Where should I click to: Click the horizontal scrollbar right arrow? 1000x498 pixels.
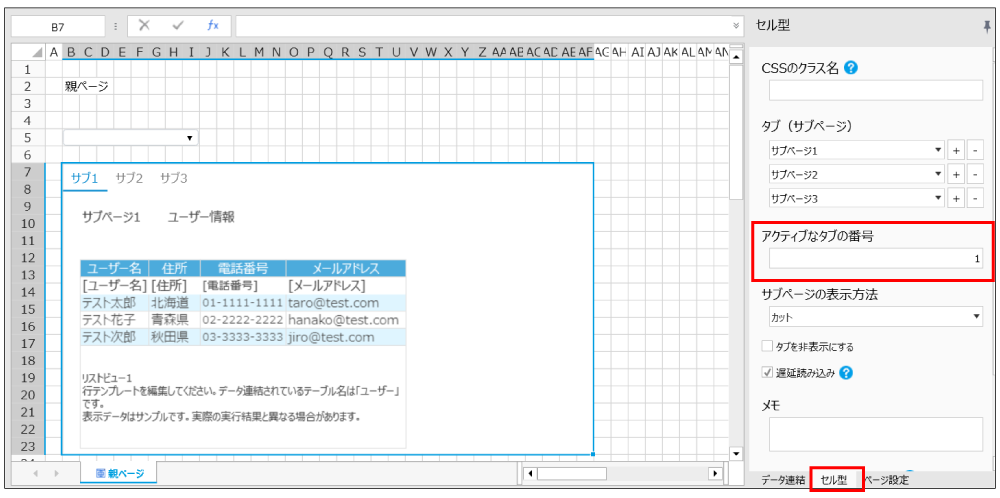(x=715, y=473)
